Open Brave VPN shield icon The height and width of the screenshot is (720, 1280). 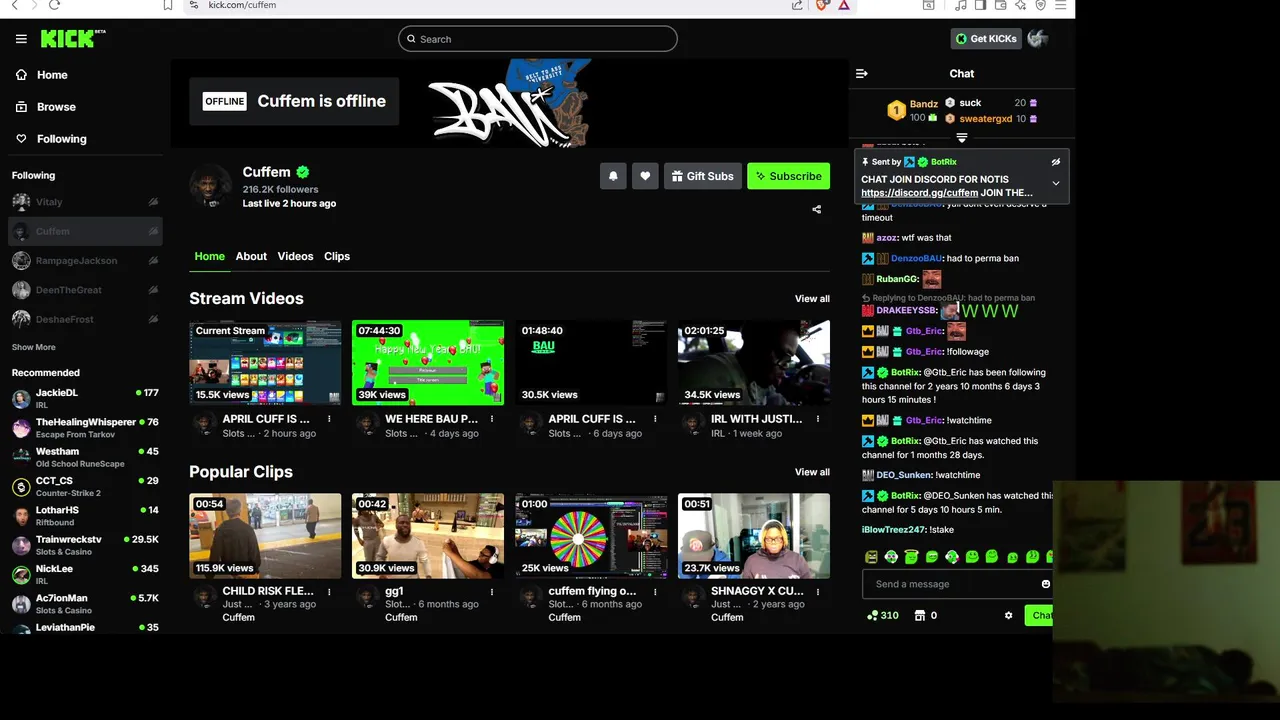coord(1040,5)
